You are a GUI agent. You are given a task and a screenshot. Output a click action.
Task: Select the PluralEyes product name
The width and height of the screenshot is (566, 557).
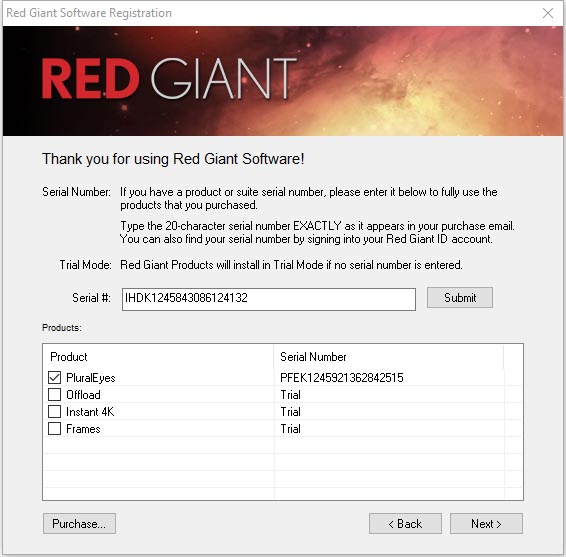click(91, 378)
